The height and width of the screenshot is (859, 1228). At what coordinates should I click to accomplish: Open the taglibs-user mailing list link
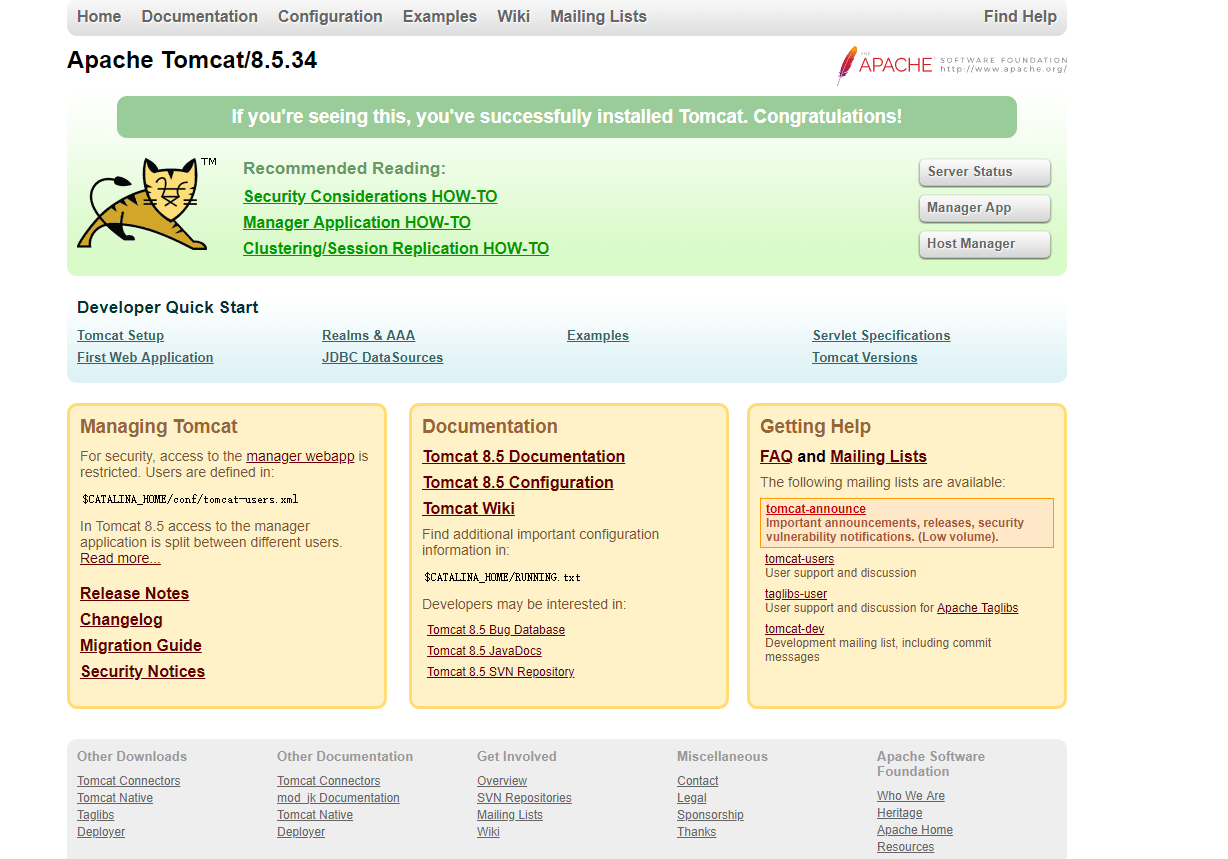[796, 594]
